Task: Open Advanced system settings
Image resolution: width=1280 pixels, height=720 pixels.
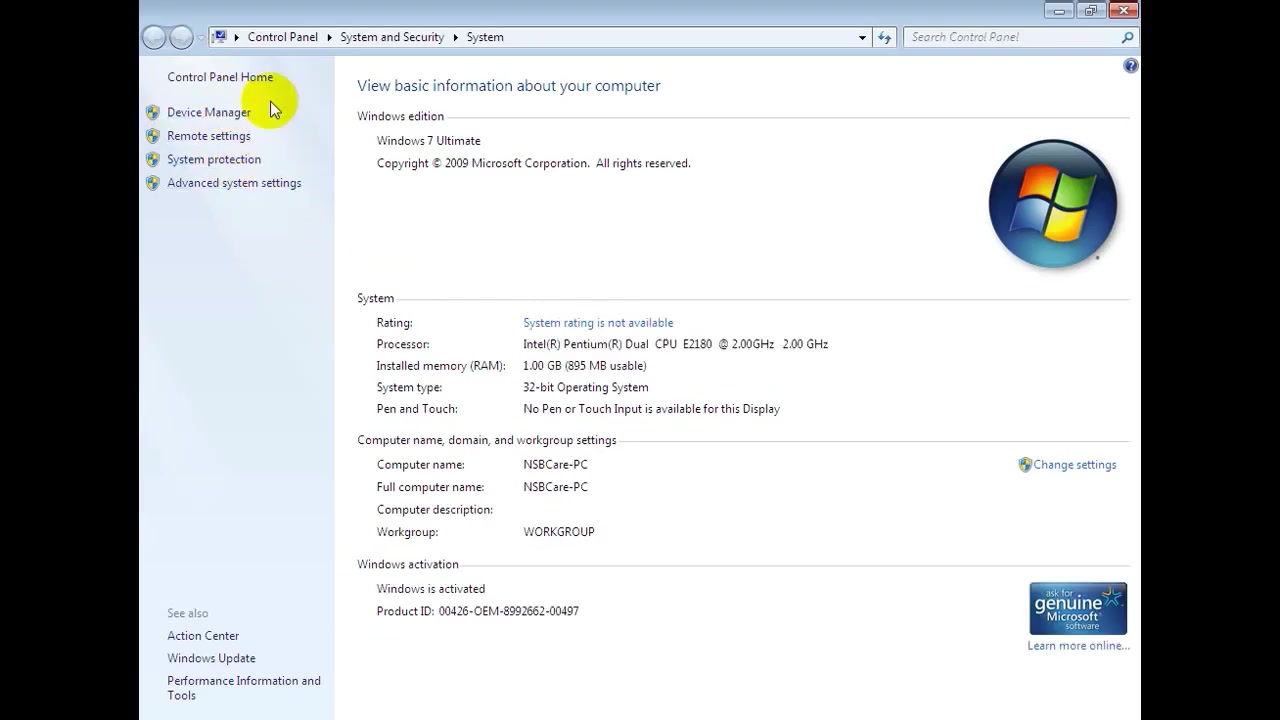Action: (234, 183)
